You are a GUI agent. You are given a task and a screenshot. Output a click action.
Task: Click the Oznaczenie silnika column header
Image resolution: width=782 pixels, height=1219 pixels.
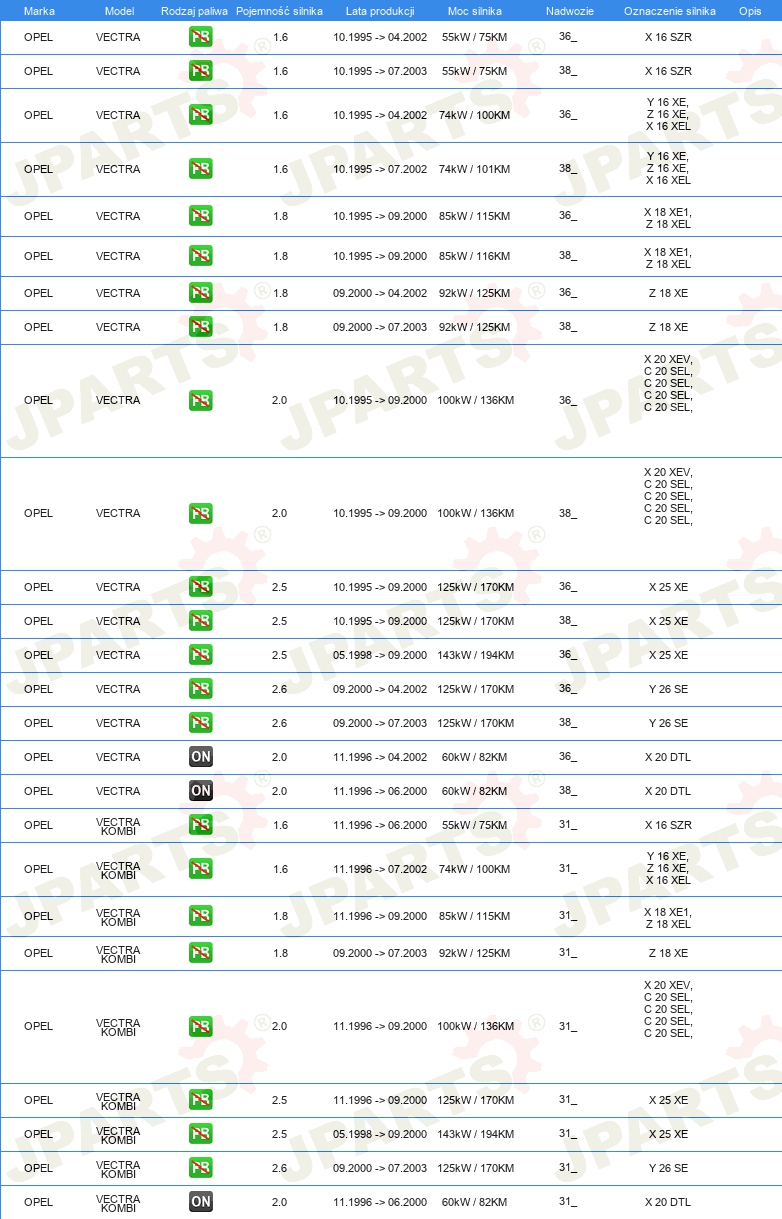[x=670, y=11]
